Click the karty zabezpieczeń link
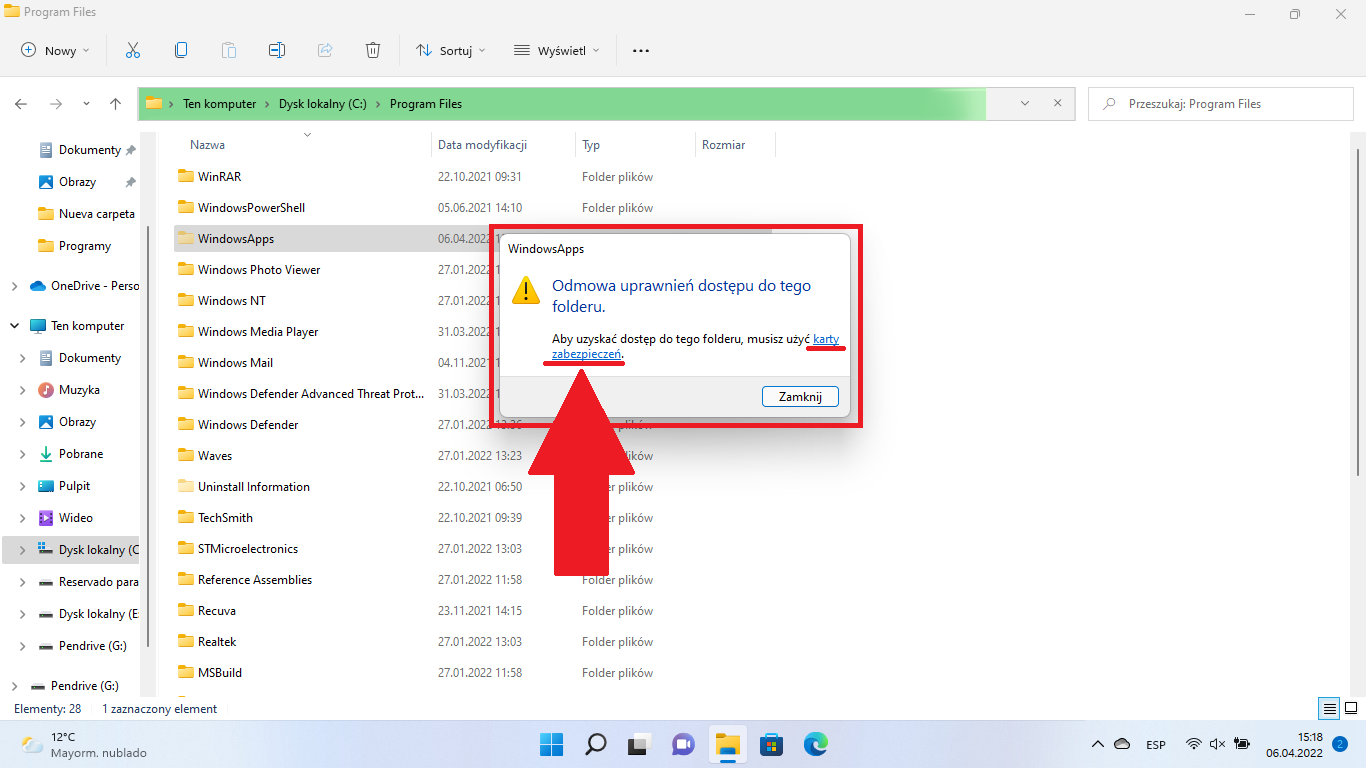Viewport: 1366px width, 768px height. [x=587, y=354]
